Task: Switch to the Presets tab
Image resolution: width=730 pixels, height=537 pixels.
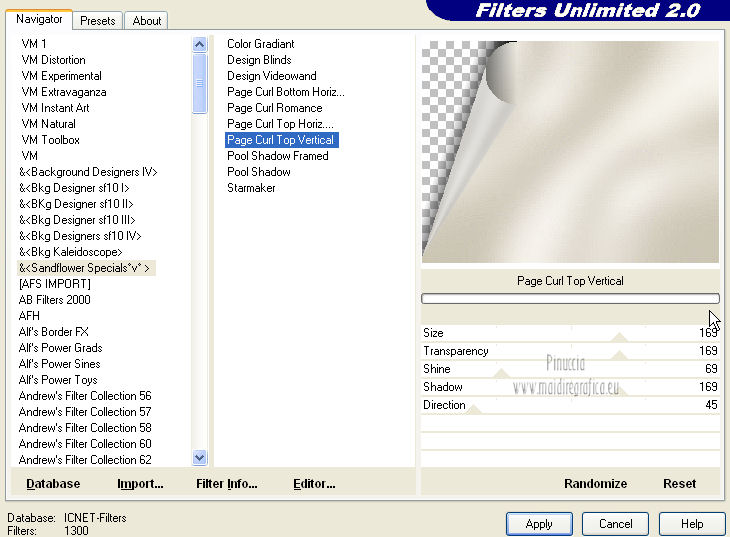Action: [97, 21]
